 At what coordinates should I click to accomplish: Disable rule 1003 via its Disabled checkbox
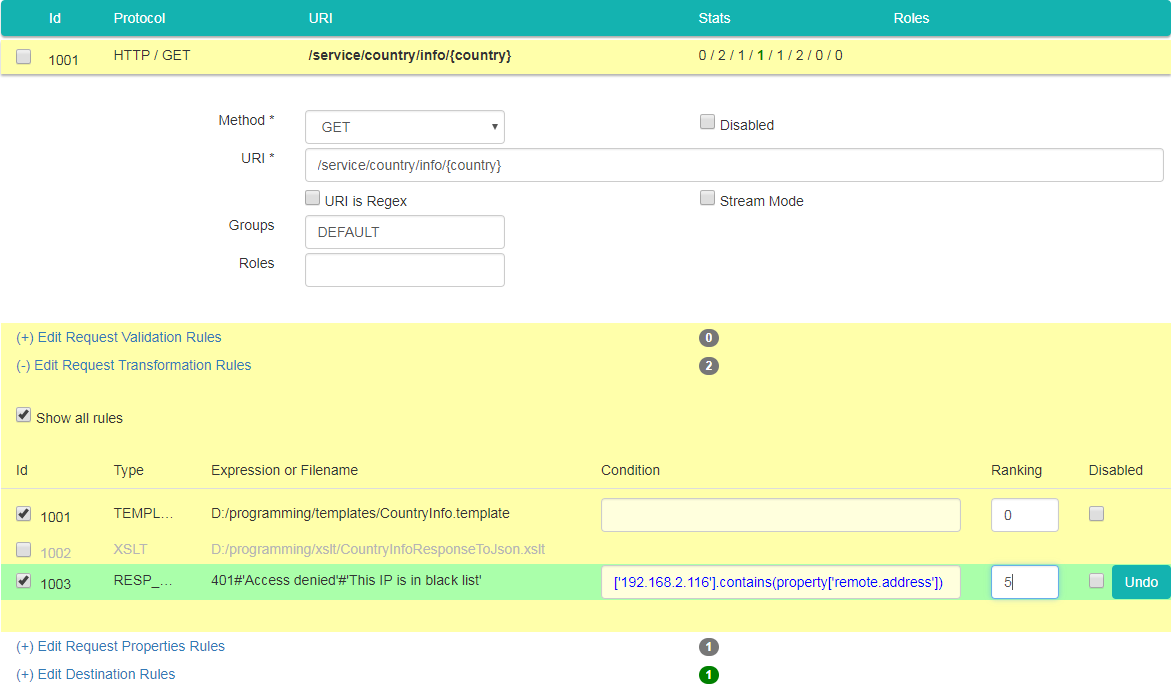click(x=1096, y=581)
